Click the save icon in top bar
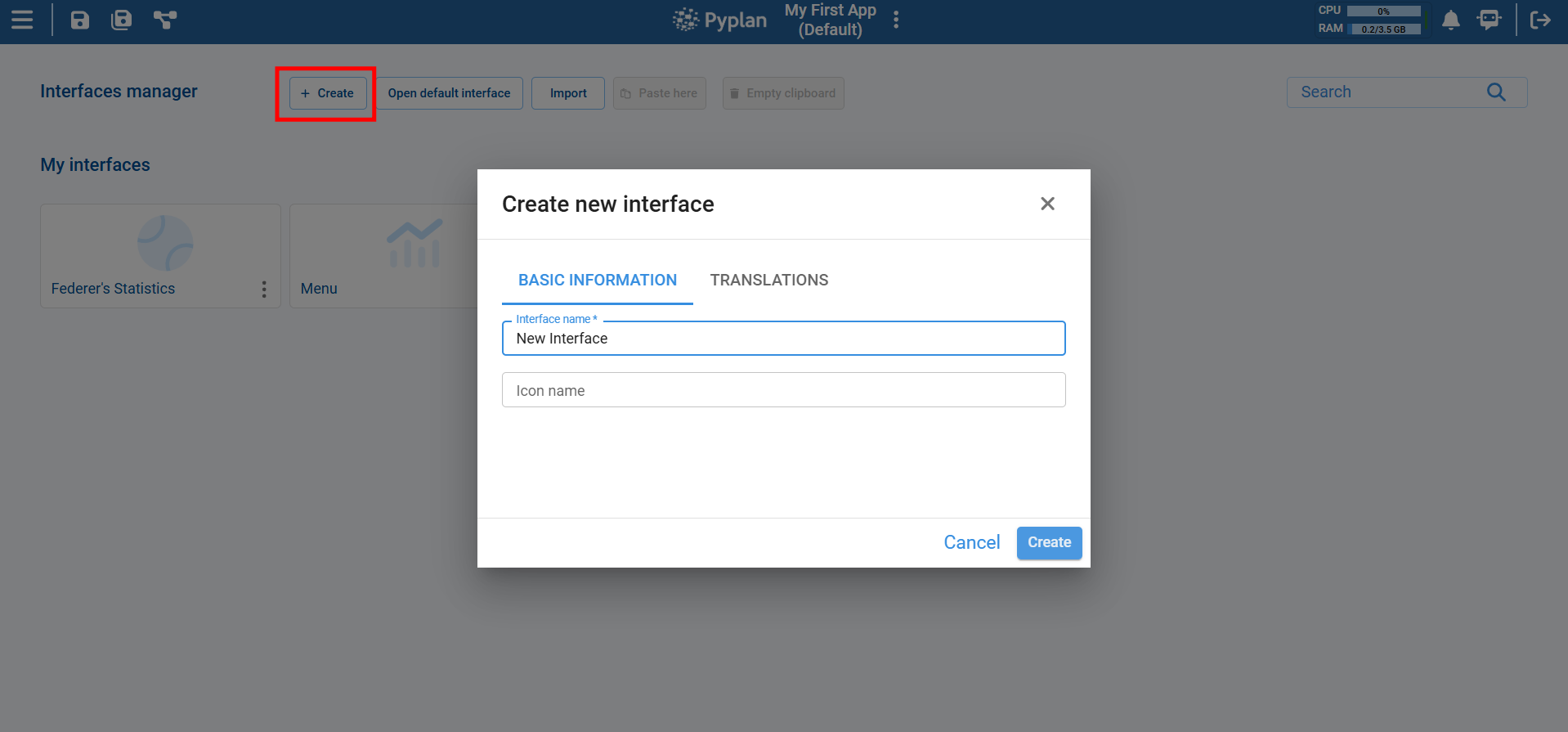Image resolution: width=1568 pixels, height=732 pixels. pos(79,20)
